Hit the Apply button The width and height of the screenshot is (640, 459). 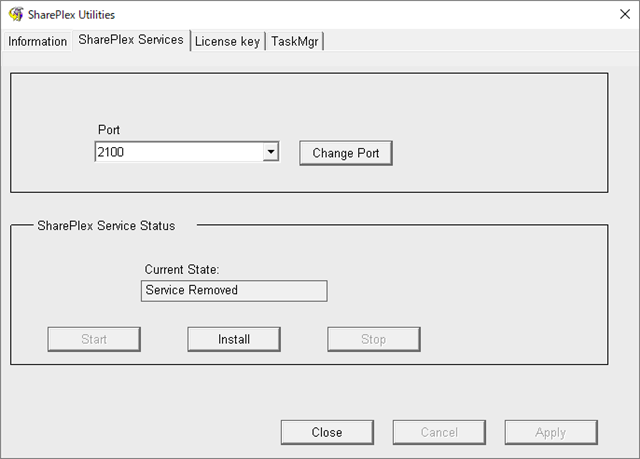[551, 432]
